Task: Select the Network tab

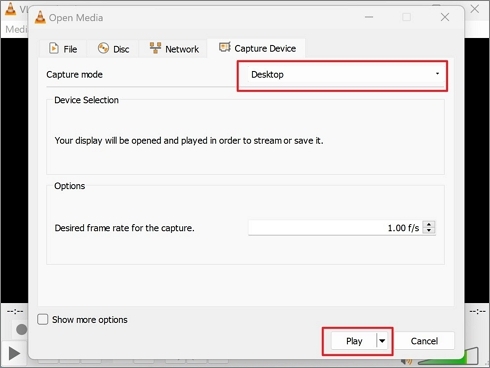Action: tap(174, 49)
